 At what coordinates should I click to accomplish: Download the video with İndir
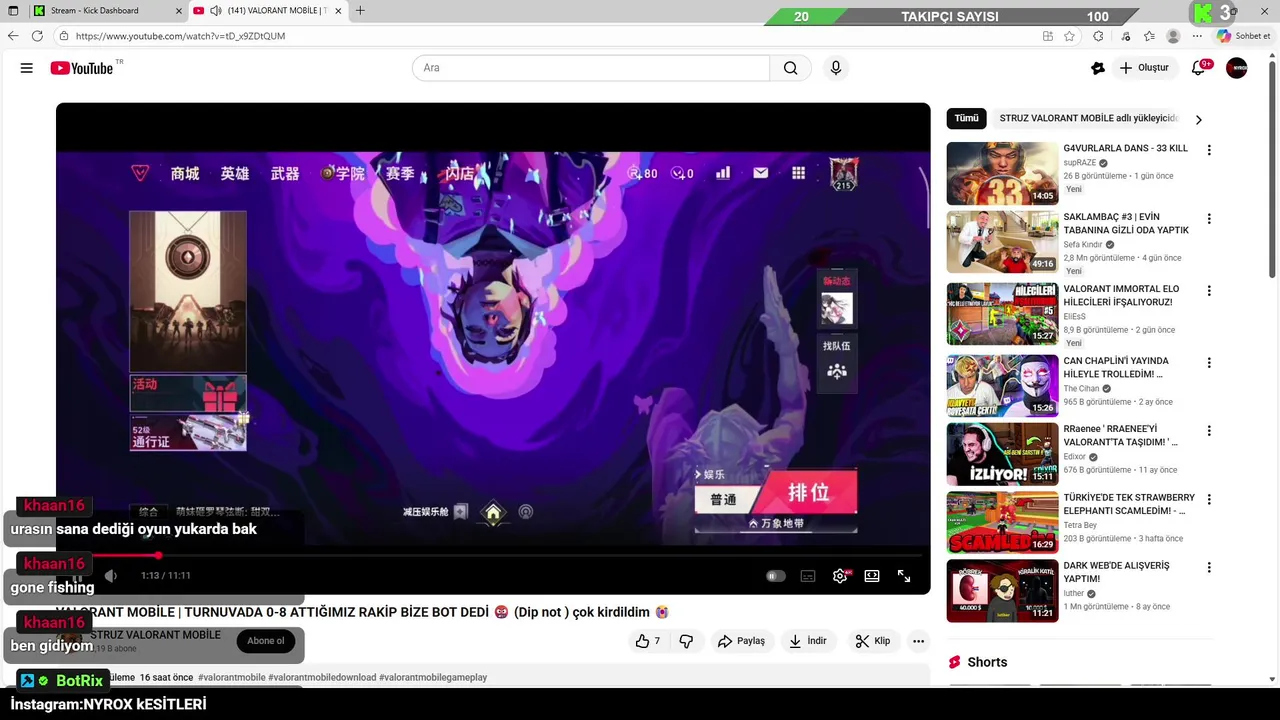(x=808, y=641)
